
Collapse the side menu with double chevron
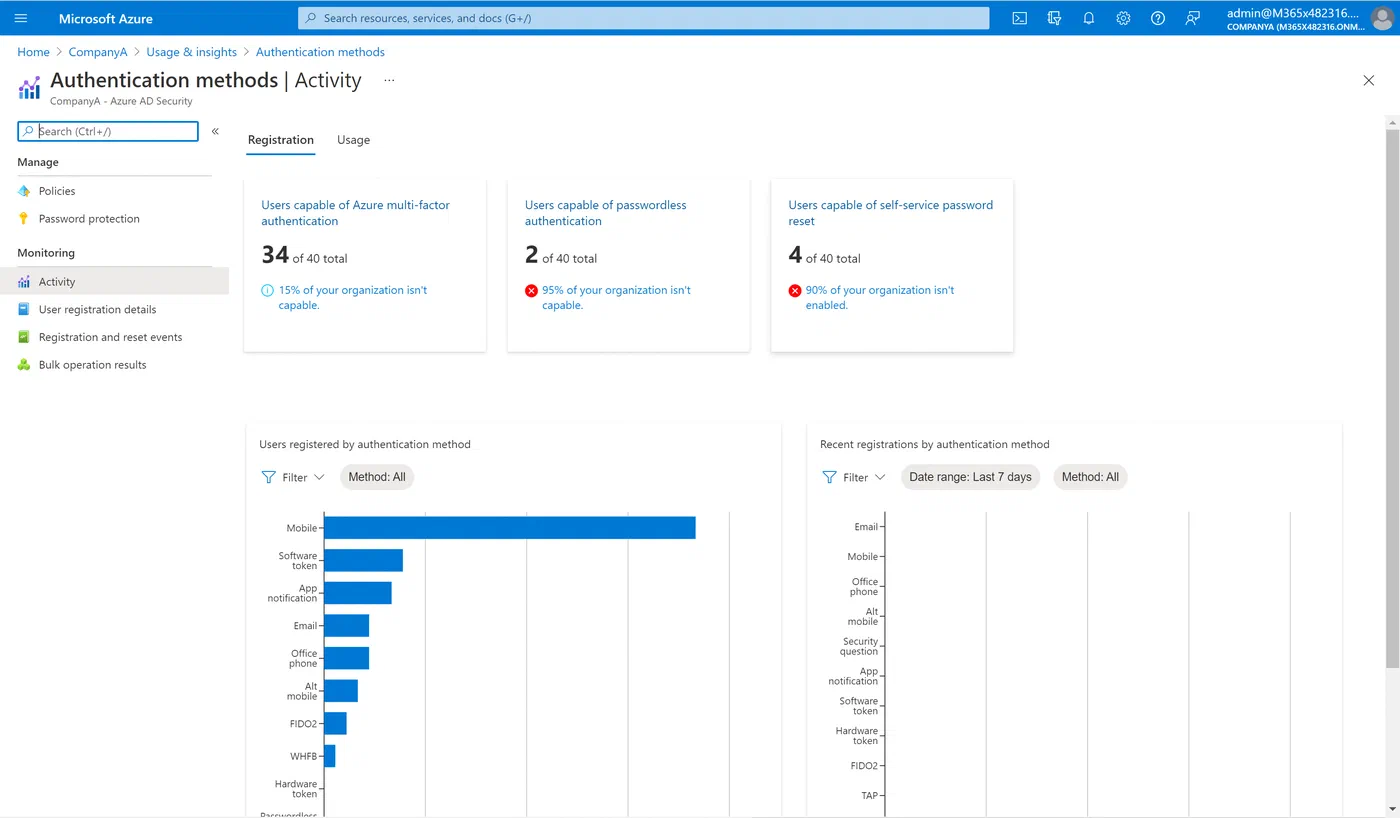(215, 131)
